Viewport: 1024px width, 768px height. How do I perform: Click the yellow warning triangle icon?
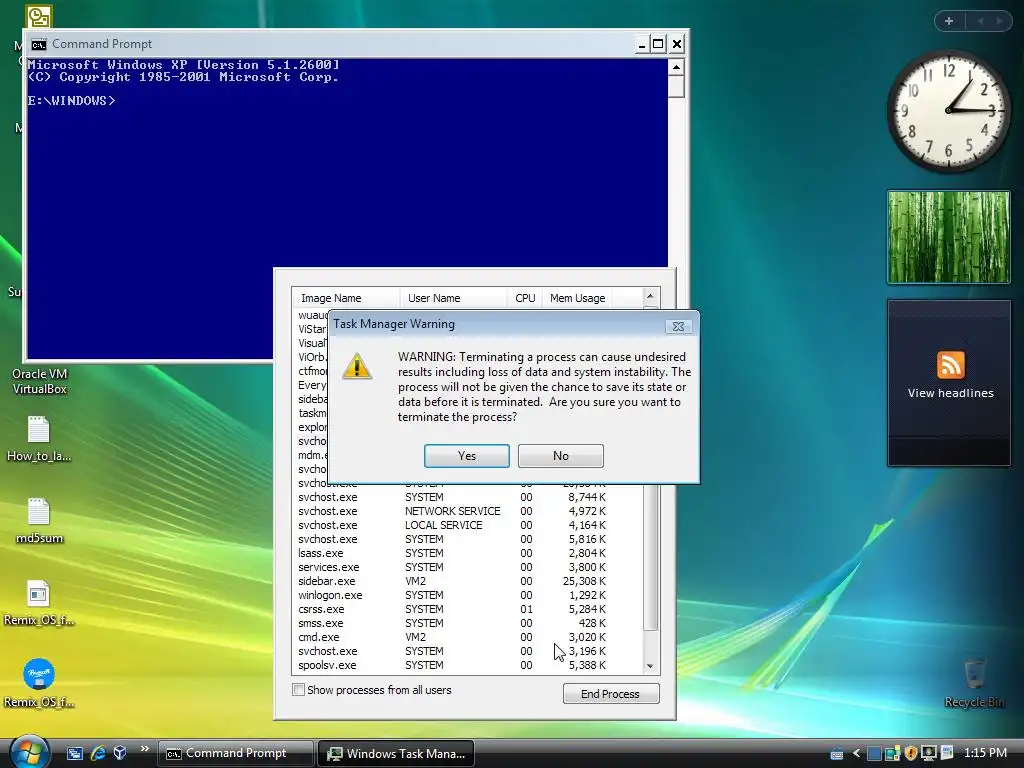357,366
